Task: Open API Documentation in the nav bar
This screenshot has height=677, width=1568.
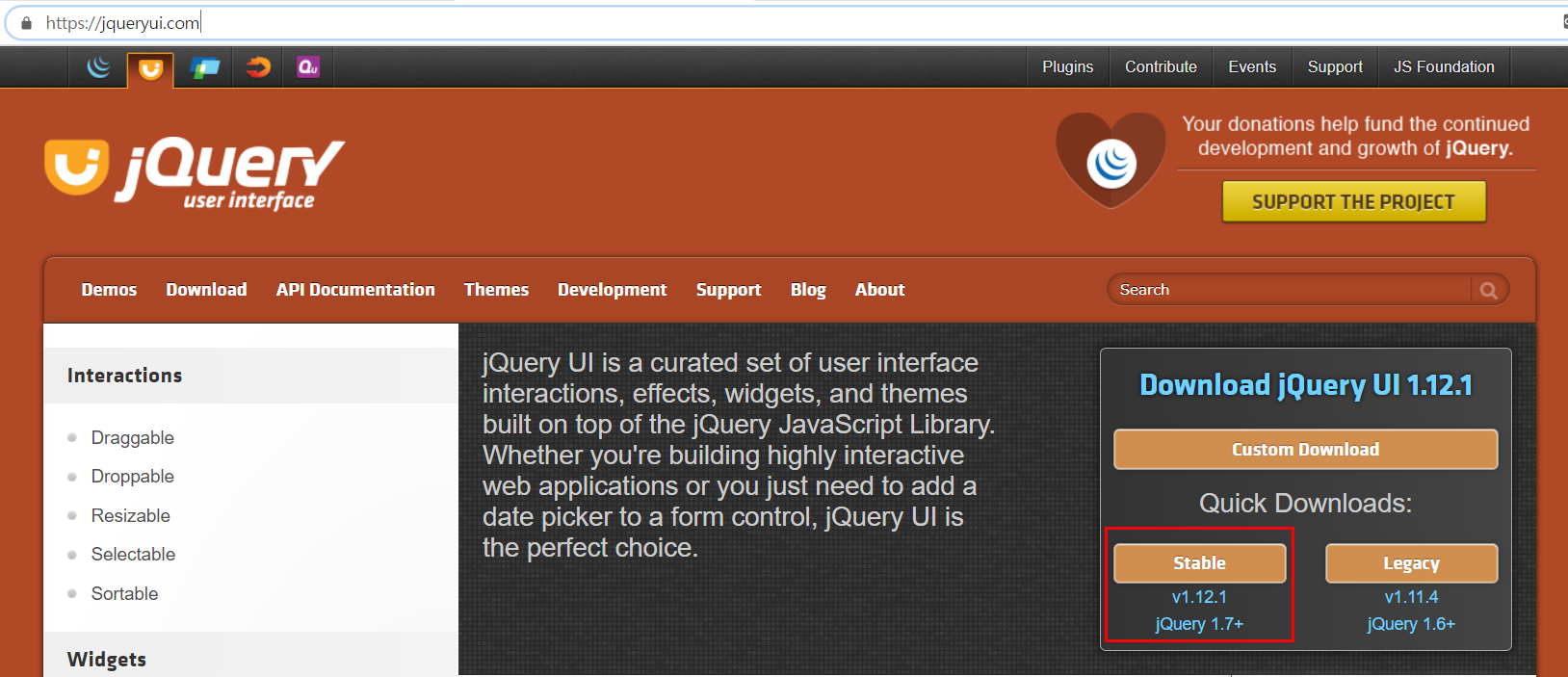Action: [355, 290]
